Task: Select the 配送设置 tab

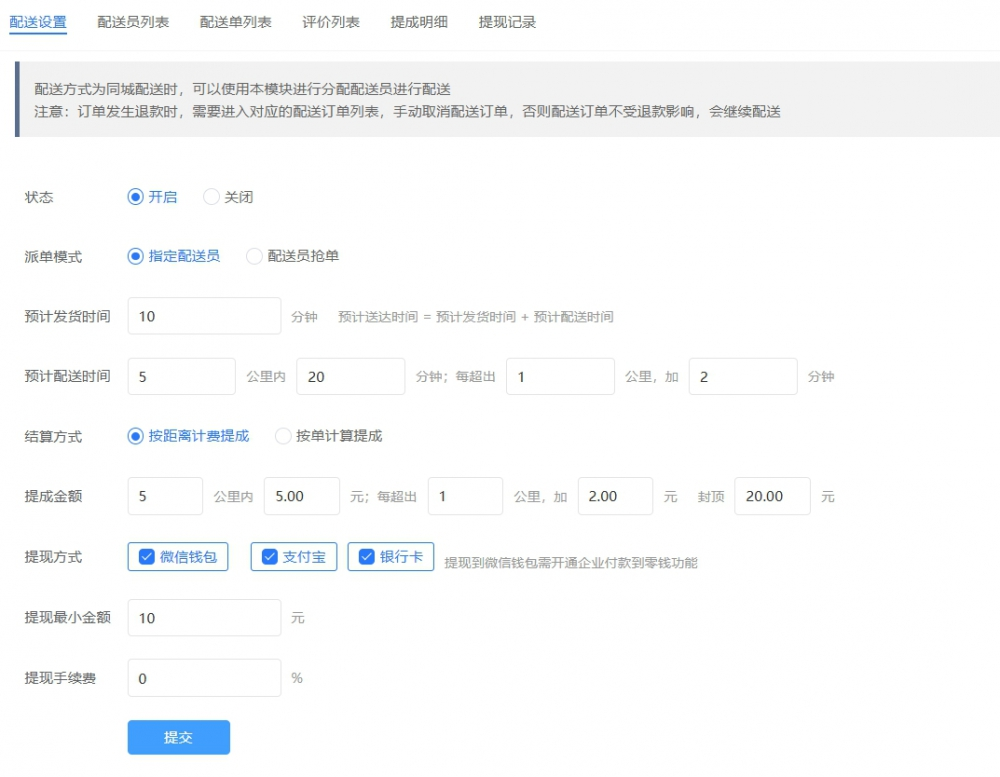Action: click(x=38, y=21)
